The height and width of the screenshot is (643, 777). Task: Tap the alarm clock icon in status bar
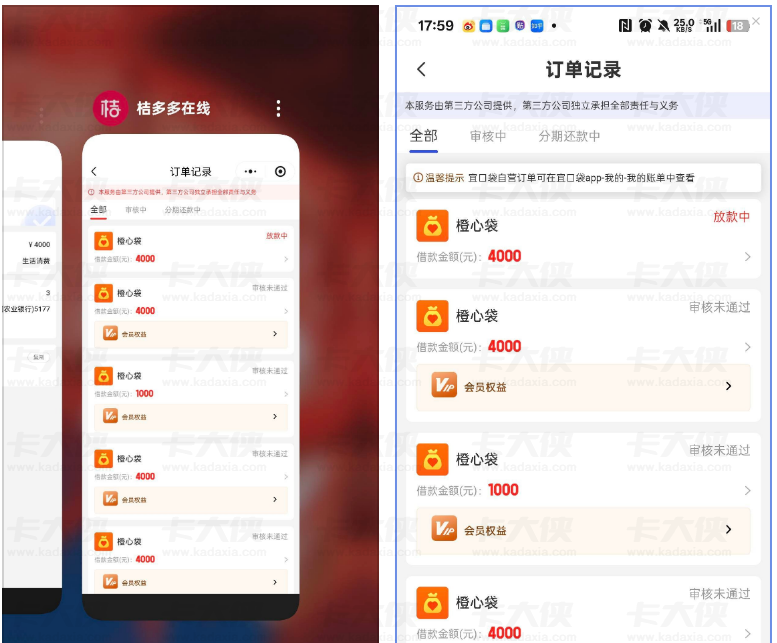(645, 26)
